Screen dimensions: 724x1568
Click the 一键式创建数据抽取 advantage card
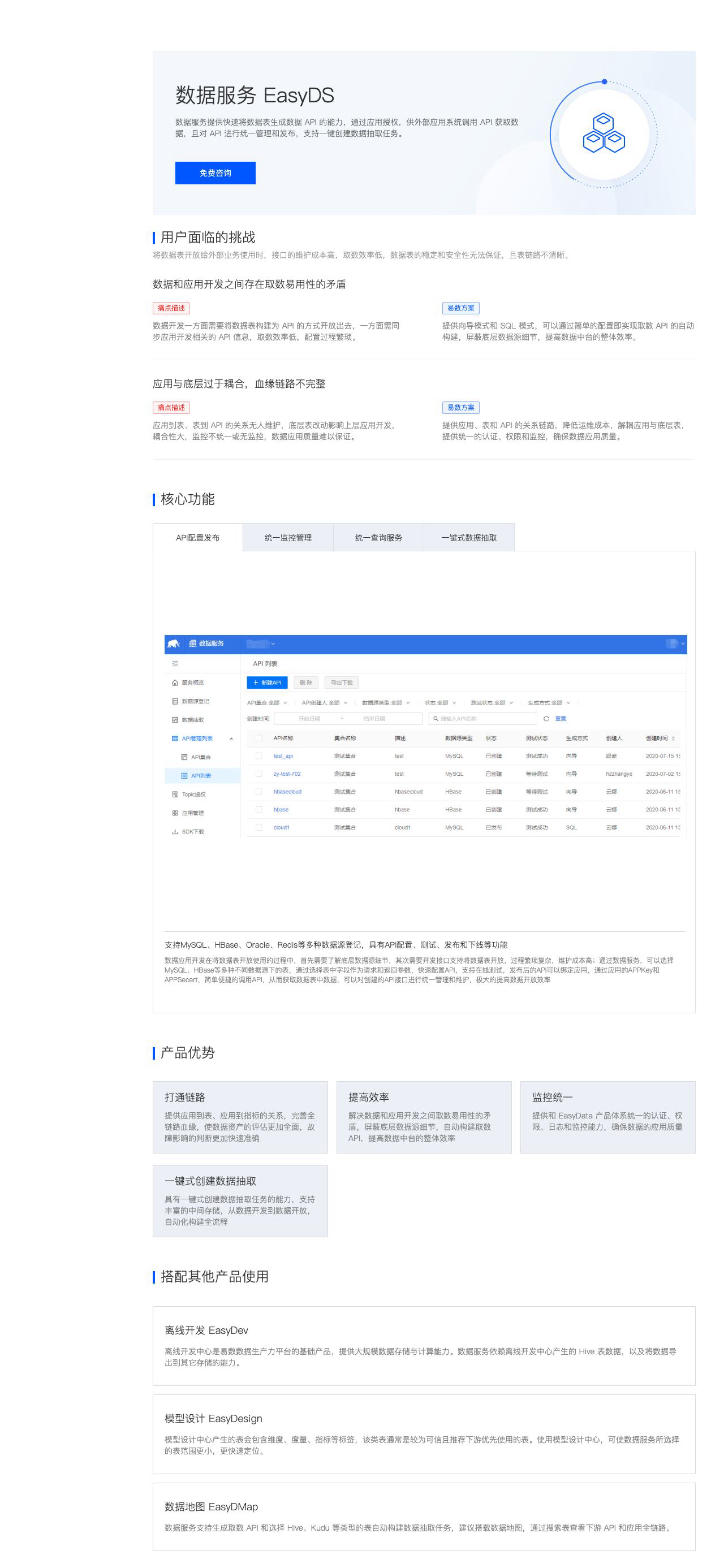click(x=240, y=1201)
